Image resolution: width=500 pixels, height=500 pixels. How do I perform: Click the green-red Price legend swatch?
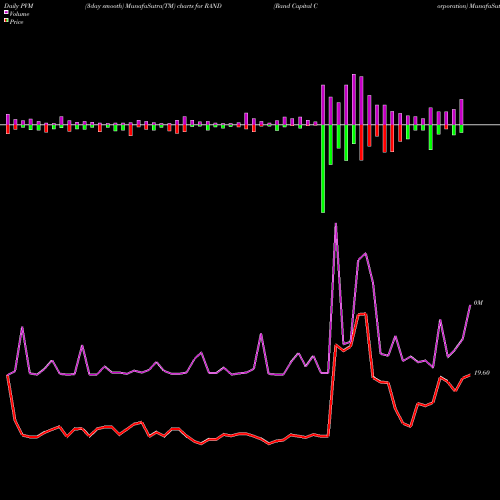pyautogui.click(x=6, y=21)
